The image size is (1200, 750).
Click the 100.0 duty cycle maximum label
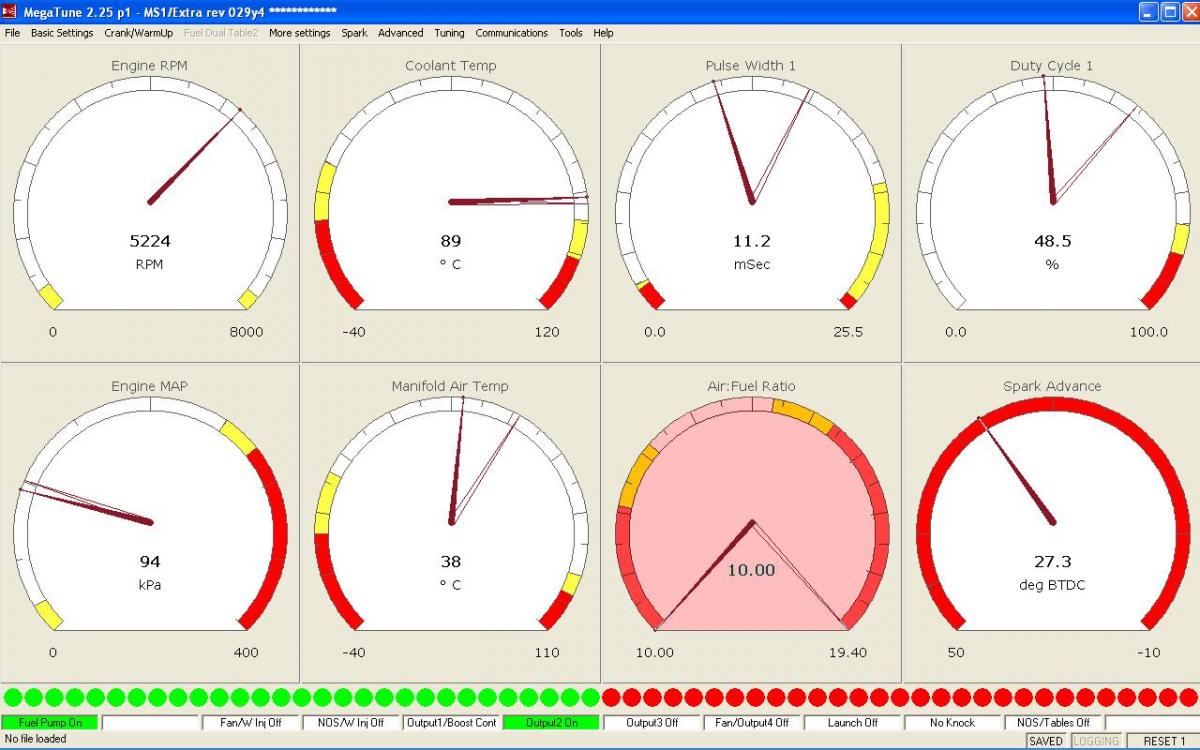[x=1148, y=332]
